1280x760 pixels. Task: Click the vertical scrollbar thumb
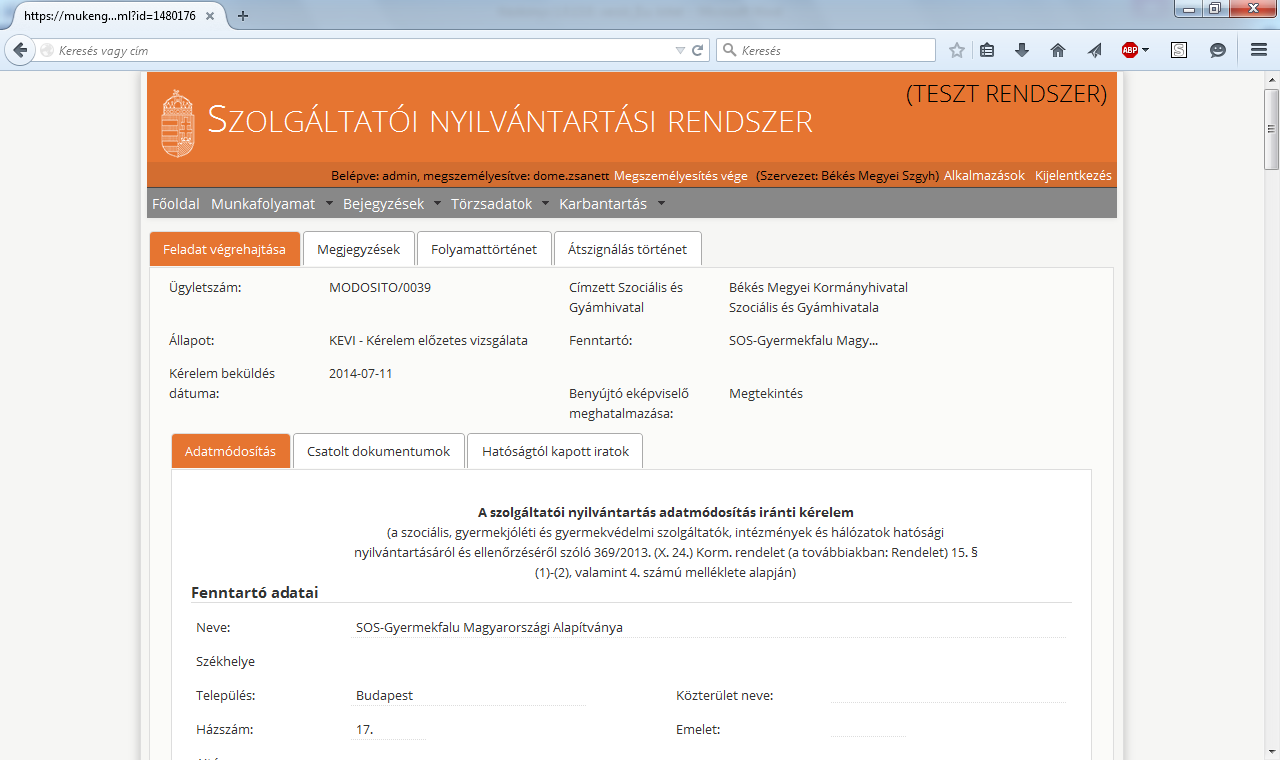click(x=1271, y=130)
